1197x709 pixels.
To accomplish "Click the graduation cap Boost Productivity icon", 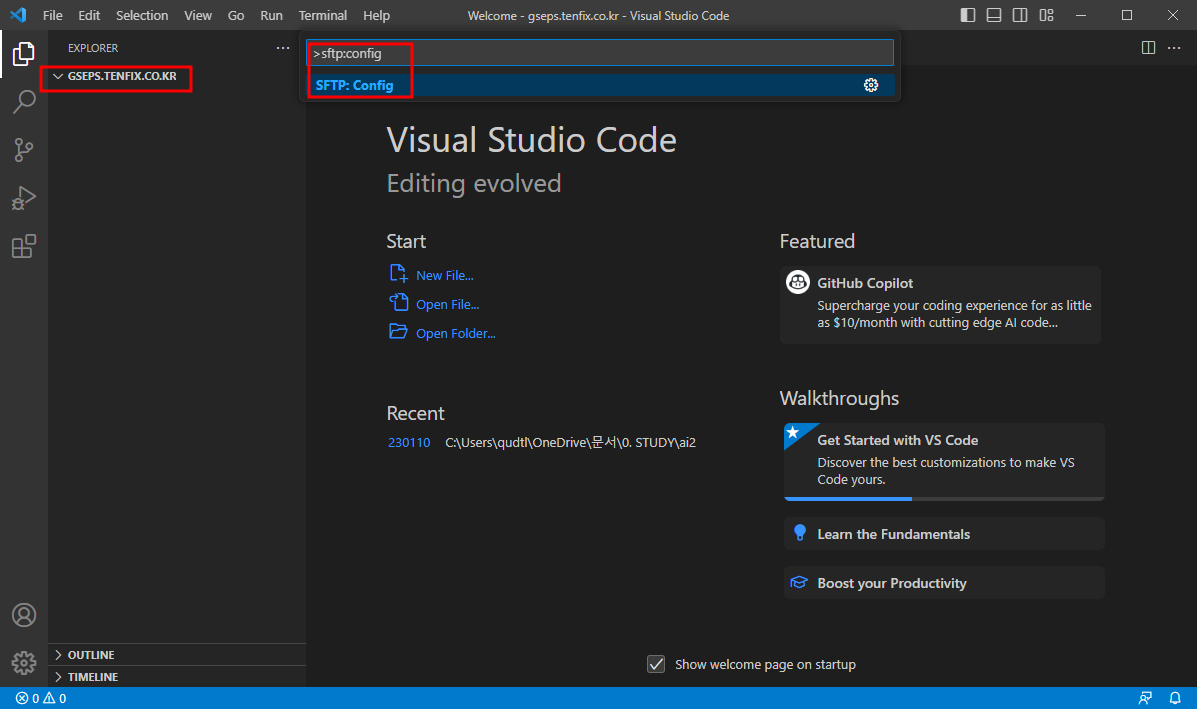I will tap(799, 582).
